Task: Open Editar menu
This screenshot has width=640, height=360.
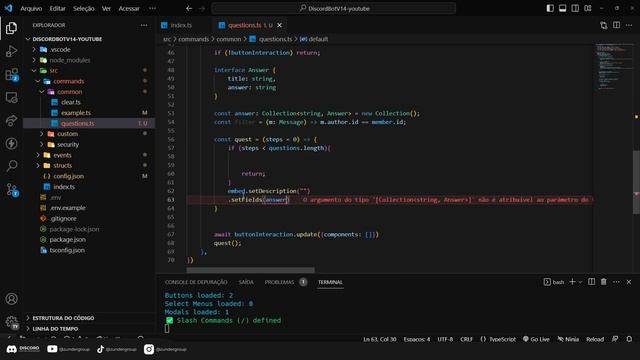Action: point(58,8)
